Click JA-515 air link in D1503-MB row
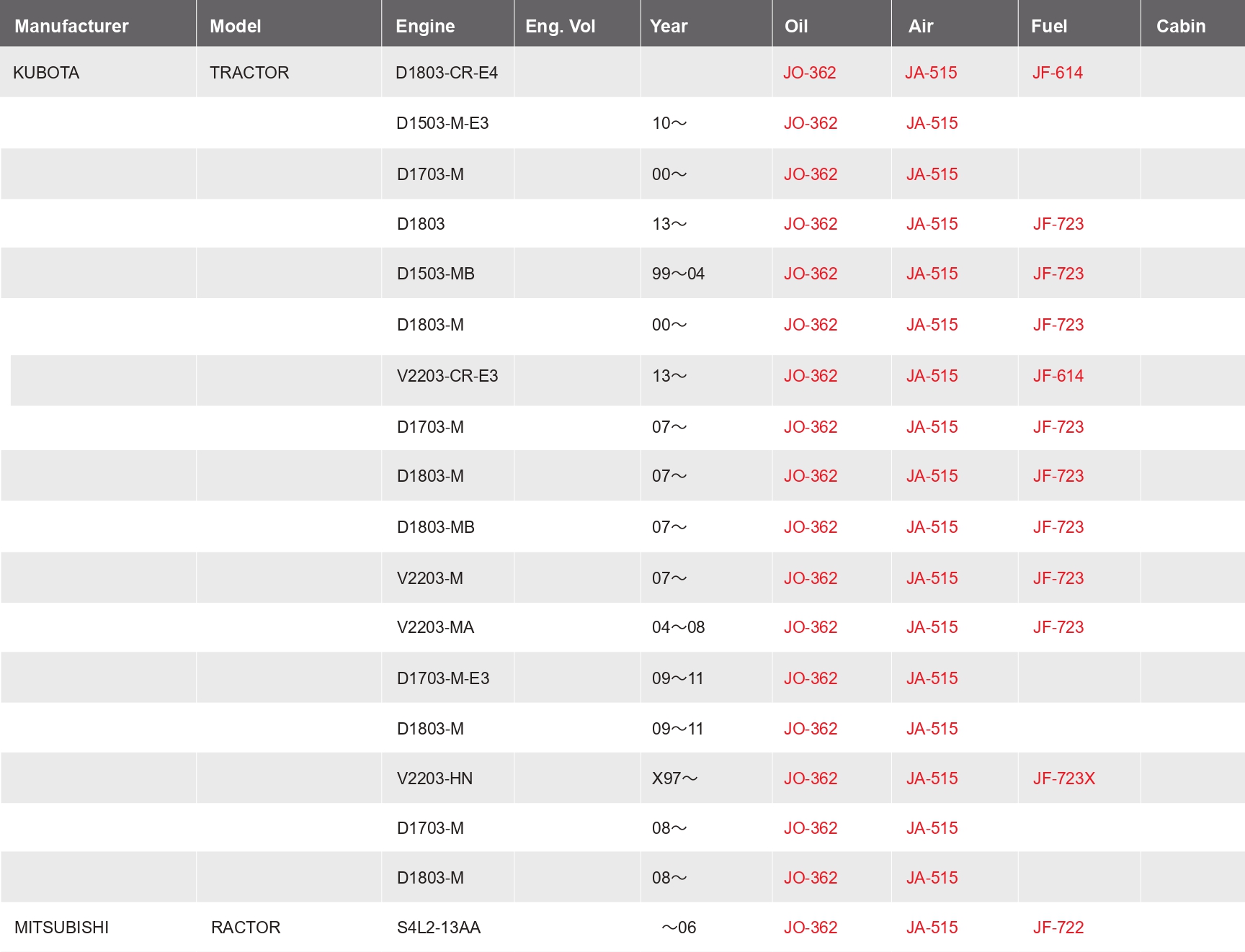Viewport: 1245px width, 952px height. click(x=932, y=274)
